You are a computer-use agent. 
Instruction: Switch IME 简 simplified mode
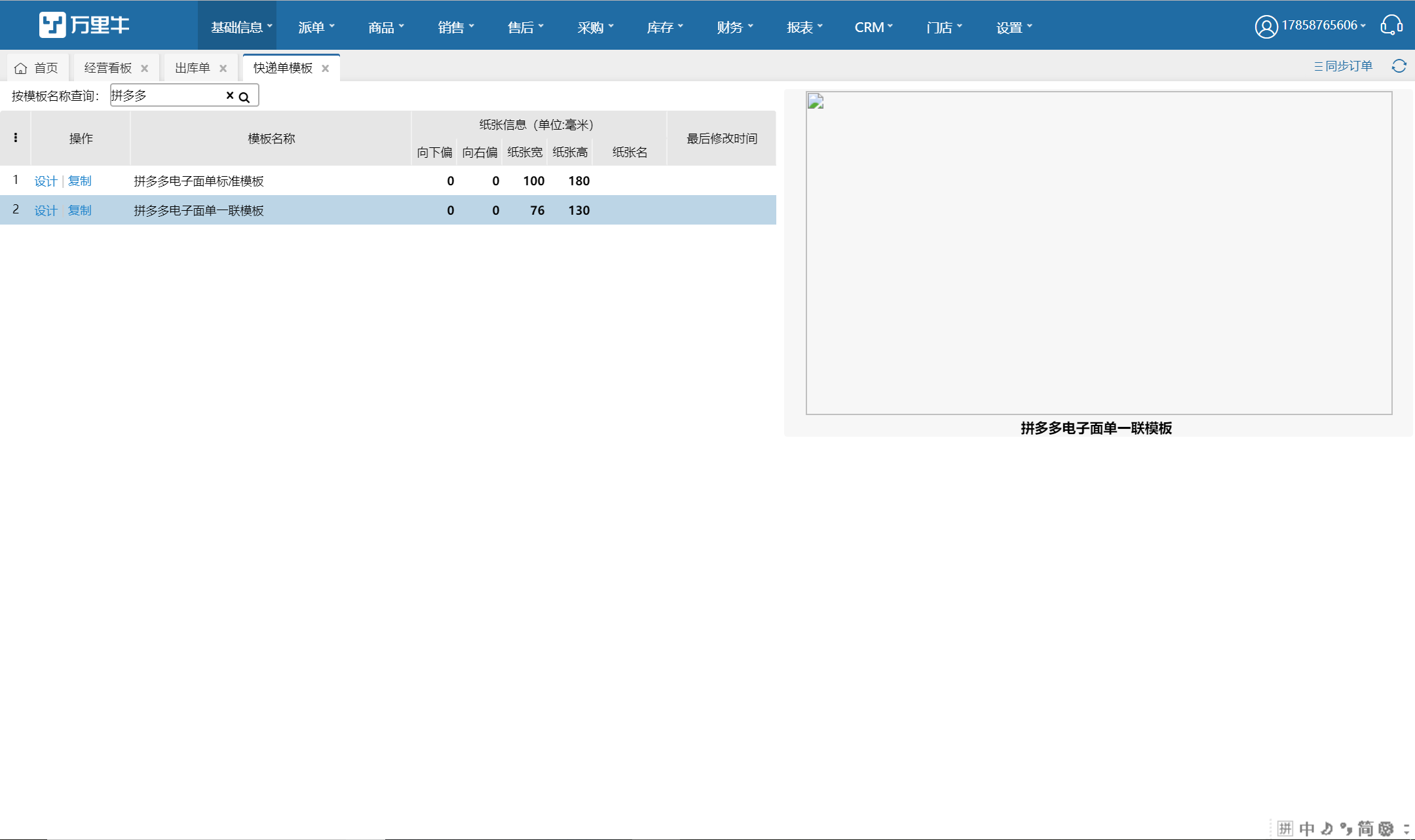pyautogui.click(x=1366, y=829)
